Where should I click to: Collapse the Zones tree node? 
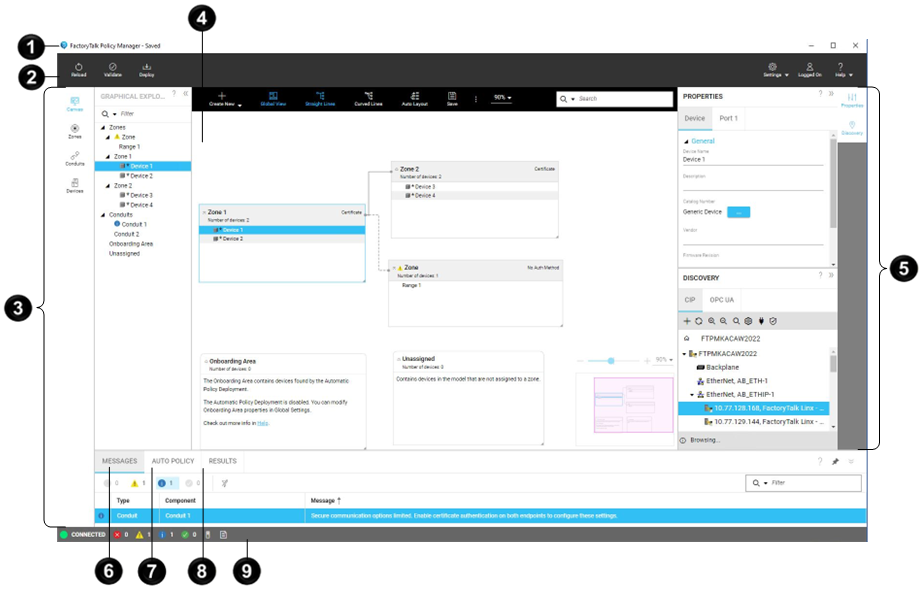(x=103, y=128)
